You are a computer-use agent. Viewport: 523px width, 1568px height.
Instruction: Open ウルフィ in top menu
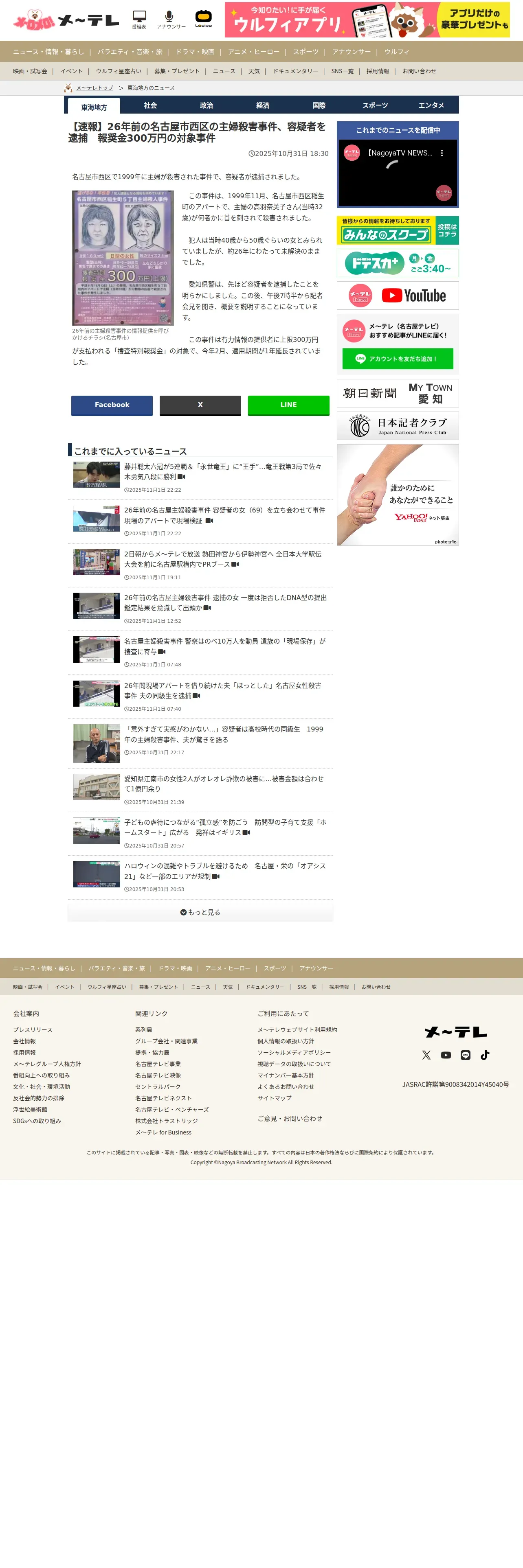pos(397,52)
